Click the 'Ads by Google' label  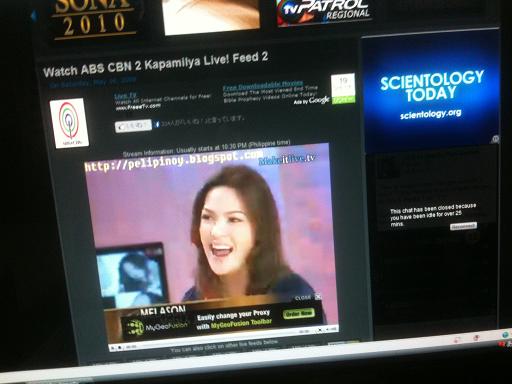click(x=312, y=101)
